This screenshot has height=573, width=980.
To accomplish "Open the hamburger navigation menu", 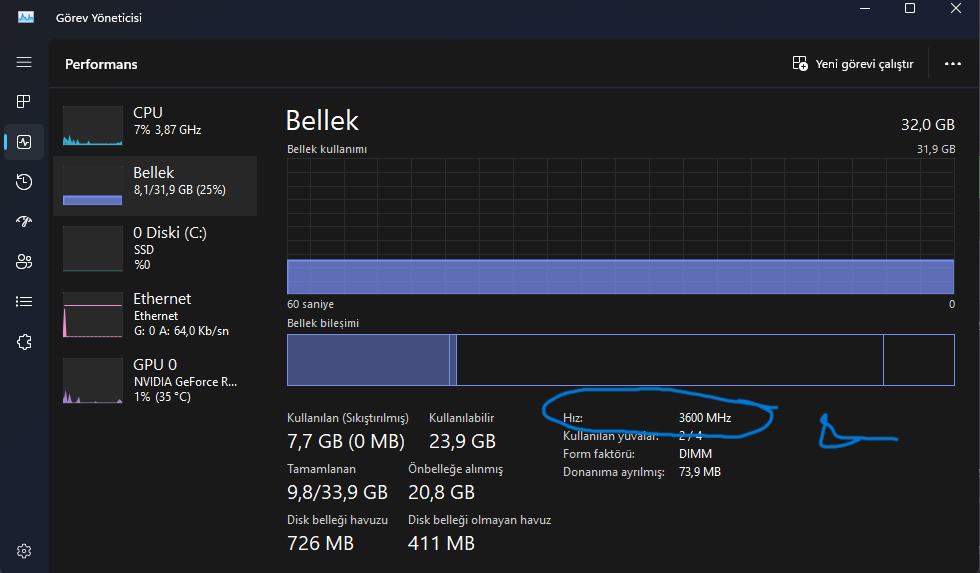I will point(24,62).
